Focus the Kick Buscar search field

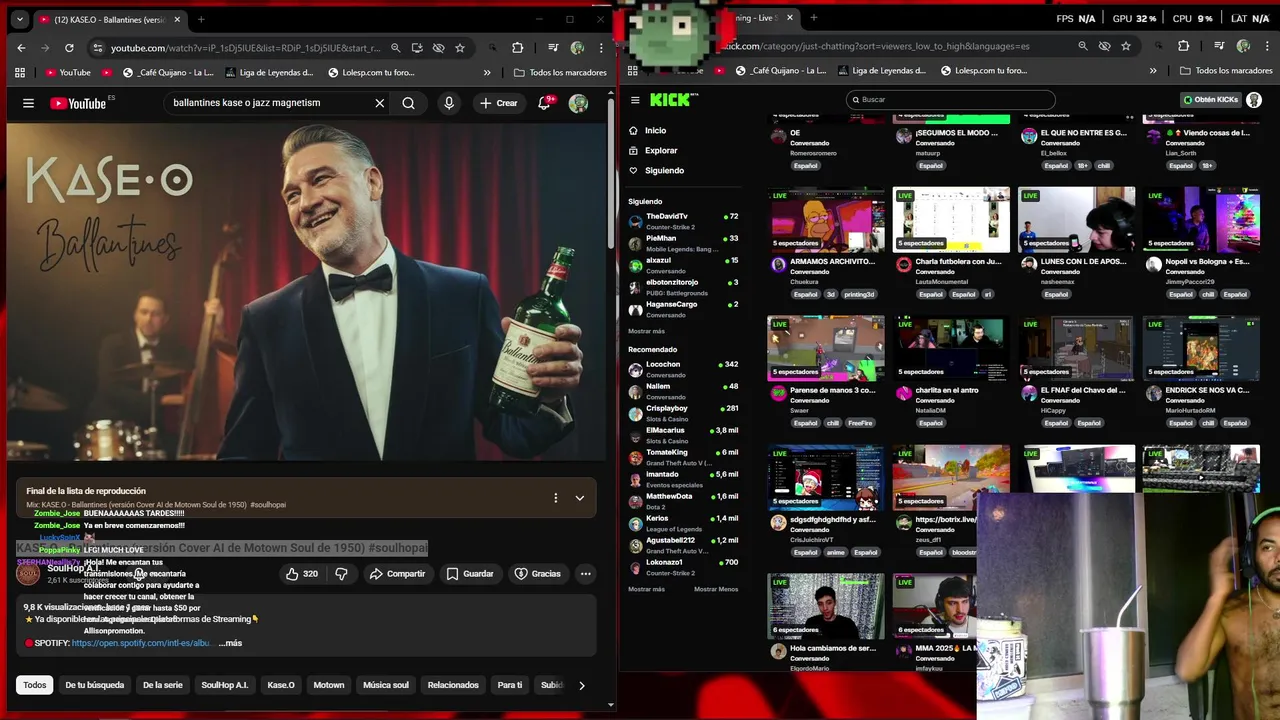pyautogui.click(x=950, y=100)
